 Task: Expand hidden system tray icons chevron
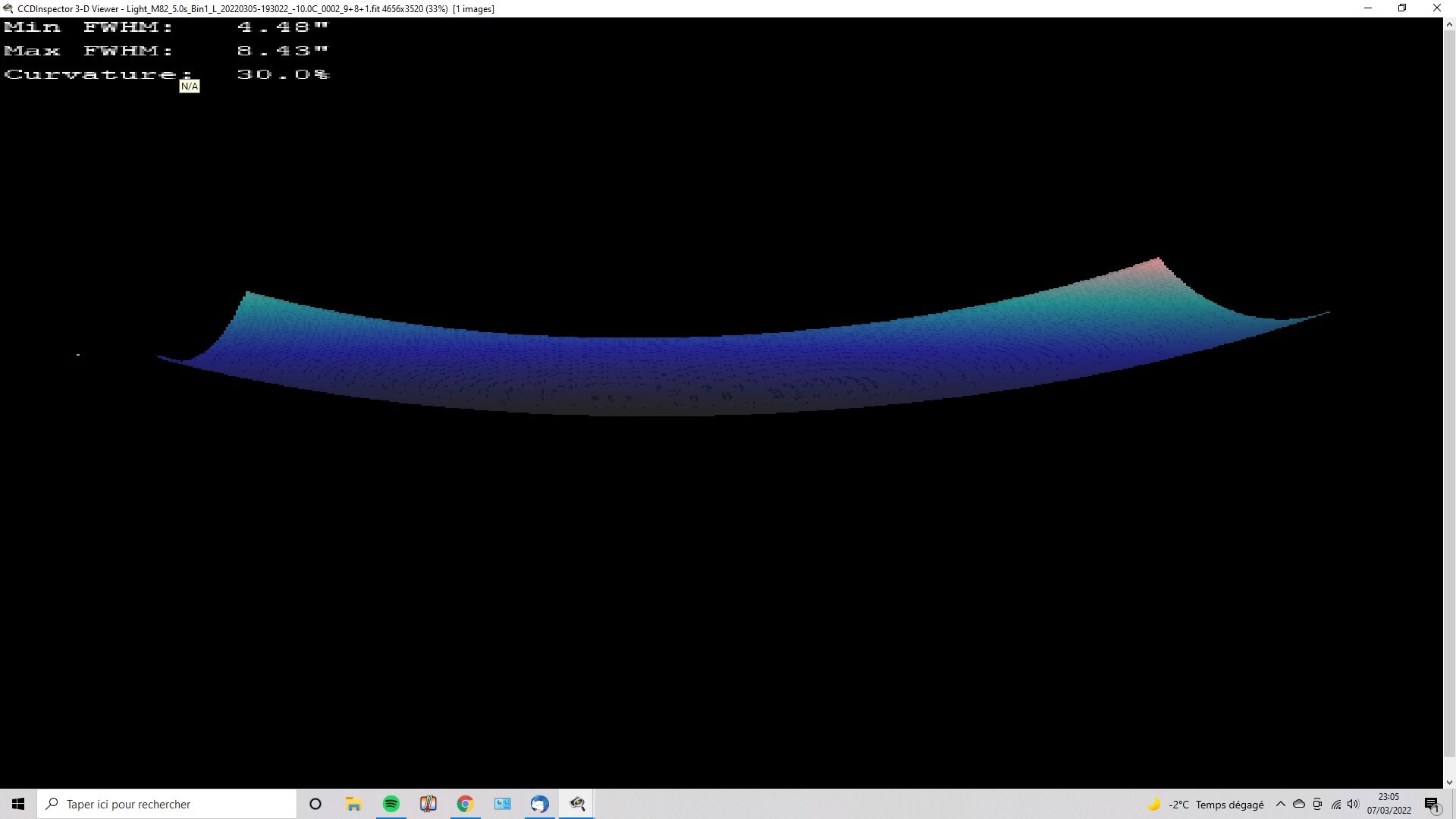coord(1281,804)
